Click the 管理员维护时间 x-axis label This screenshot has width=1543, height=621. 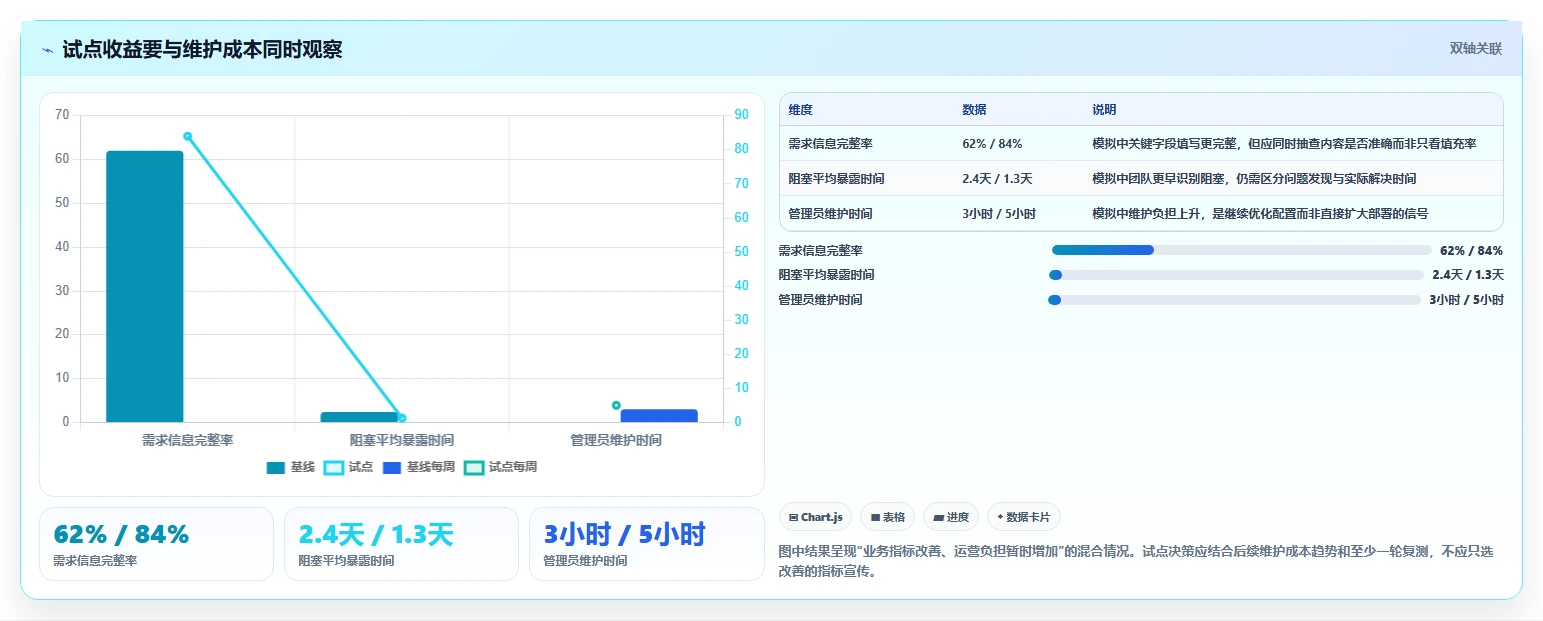point(616,440)
